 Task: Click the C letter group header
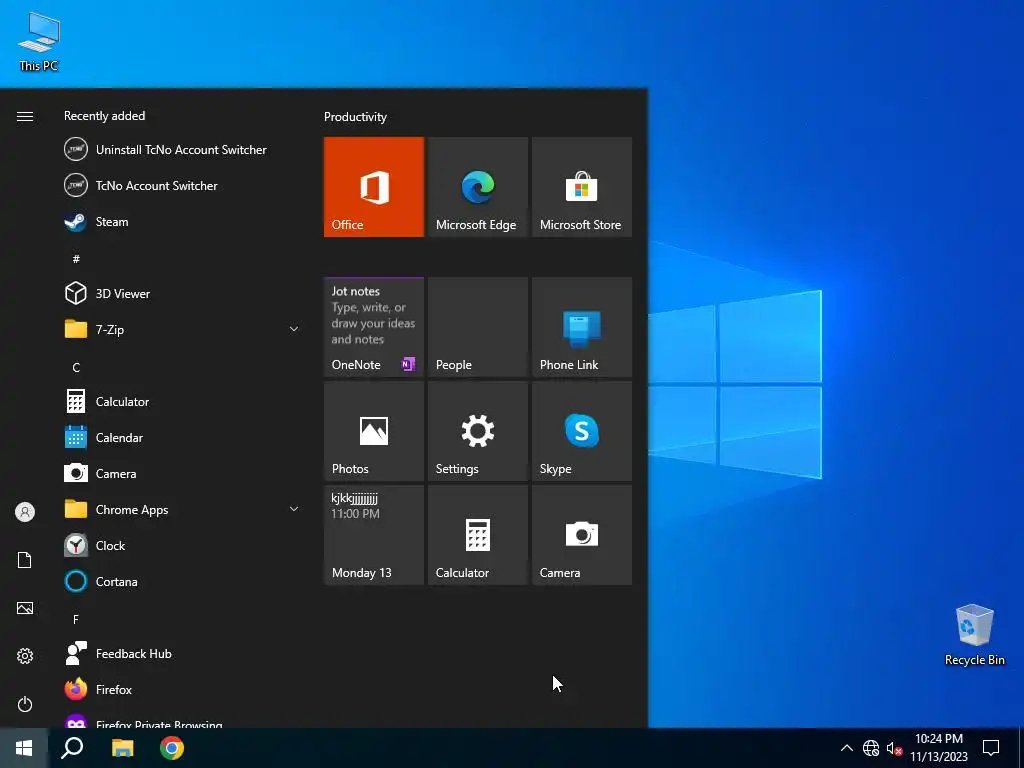pyautogui.click(x=76, y=368)
